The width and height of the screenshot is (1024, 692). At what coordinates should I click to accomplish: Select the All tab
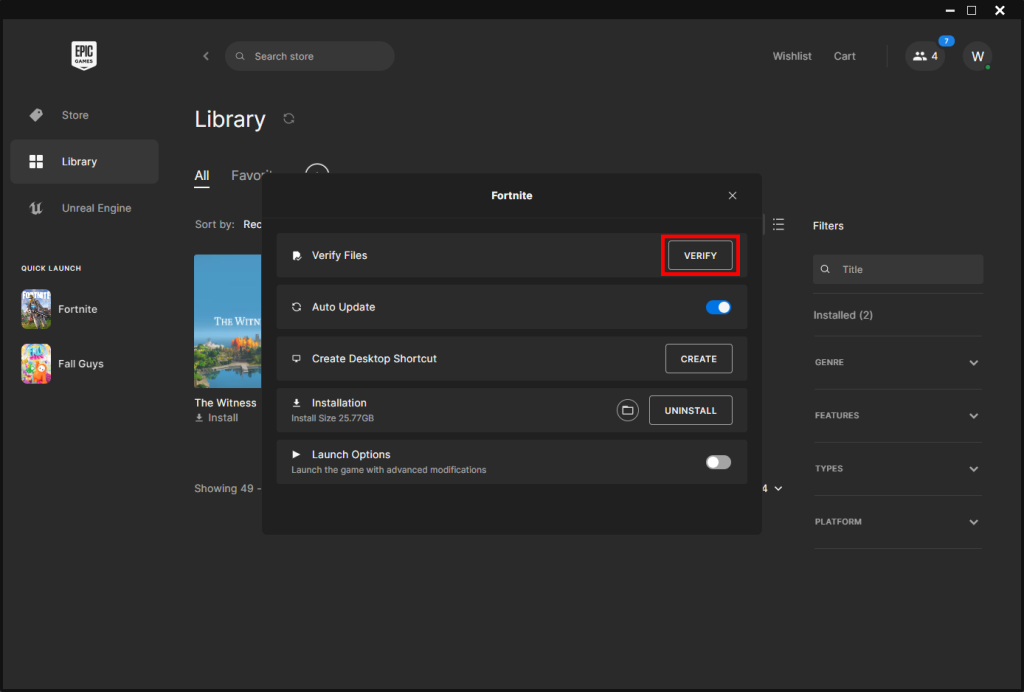[202, 176]
